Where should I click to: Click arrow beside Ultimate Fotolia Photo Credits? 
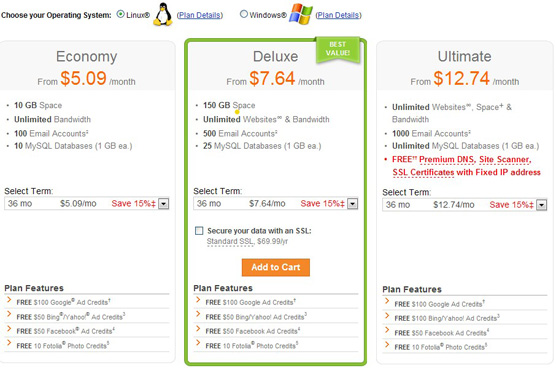387,345
